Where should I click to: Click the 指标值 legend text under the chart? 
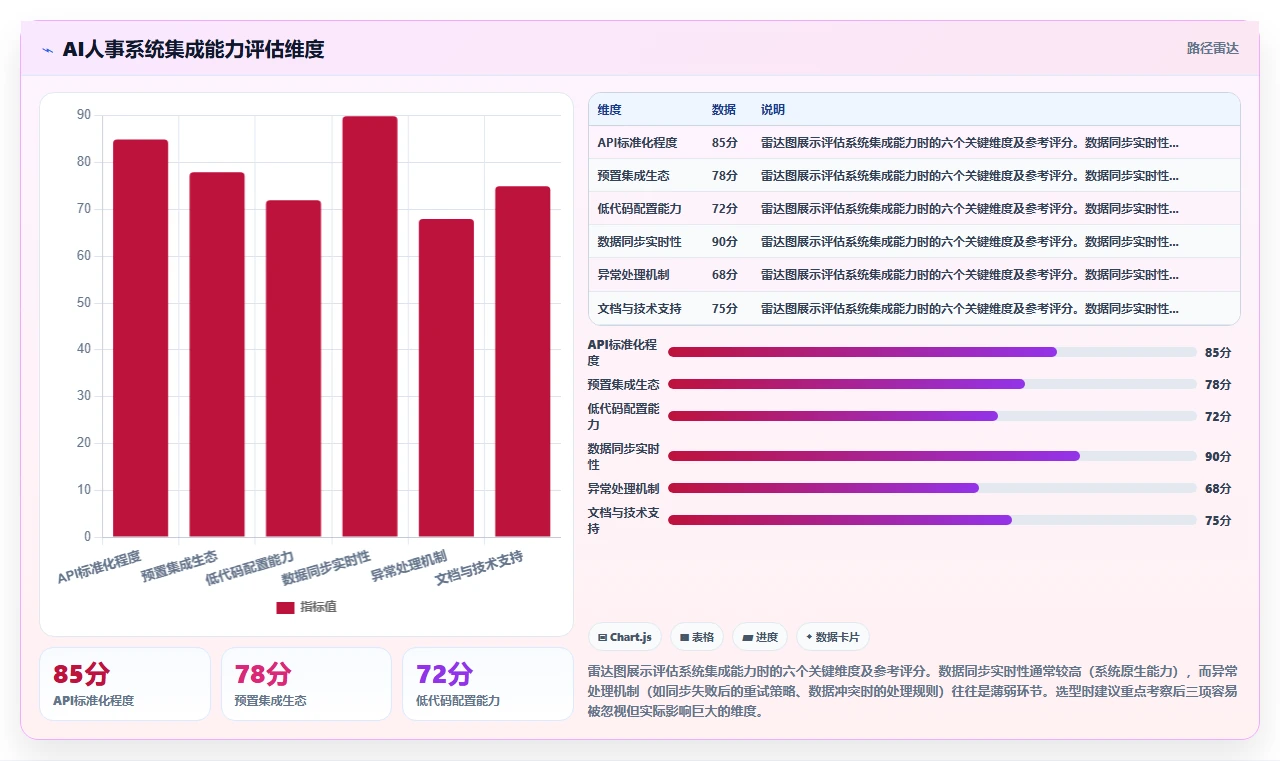pyautogui.click(x=318, y=607)
